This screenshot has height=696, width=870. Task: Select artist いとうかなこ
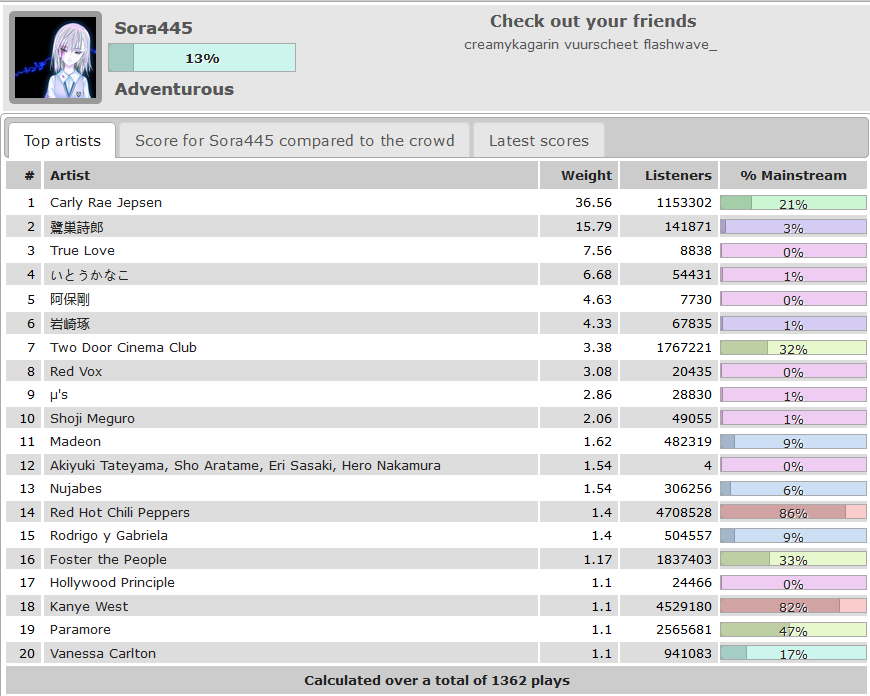pyautogui.click(x=89, y=275)
